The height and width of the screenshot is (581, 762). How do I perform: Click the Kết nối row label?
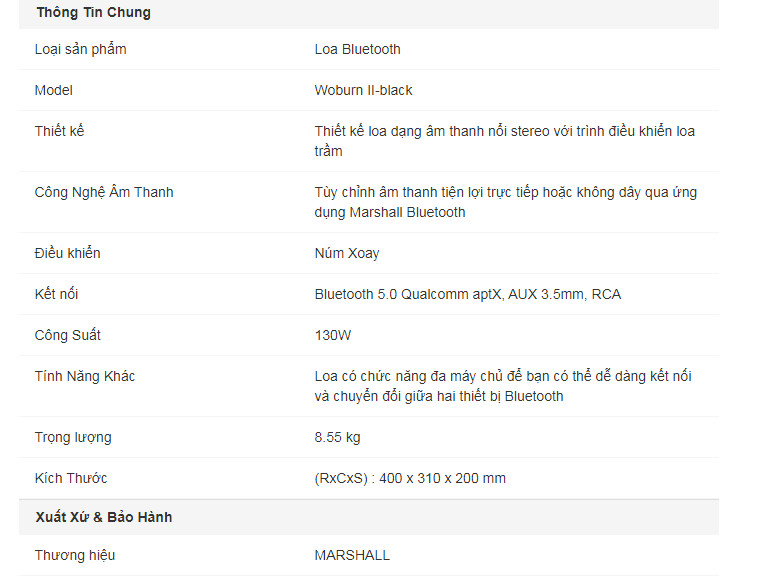click(56, 294)
